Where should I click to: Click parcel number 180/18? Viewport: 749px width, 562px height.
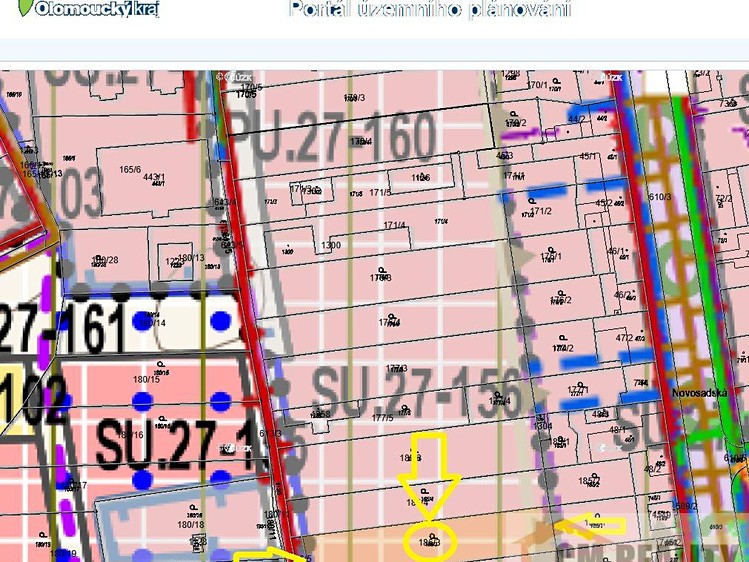[x=191, y=525]
